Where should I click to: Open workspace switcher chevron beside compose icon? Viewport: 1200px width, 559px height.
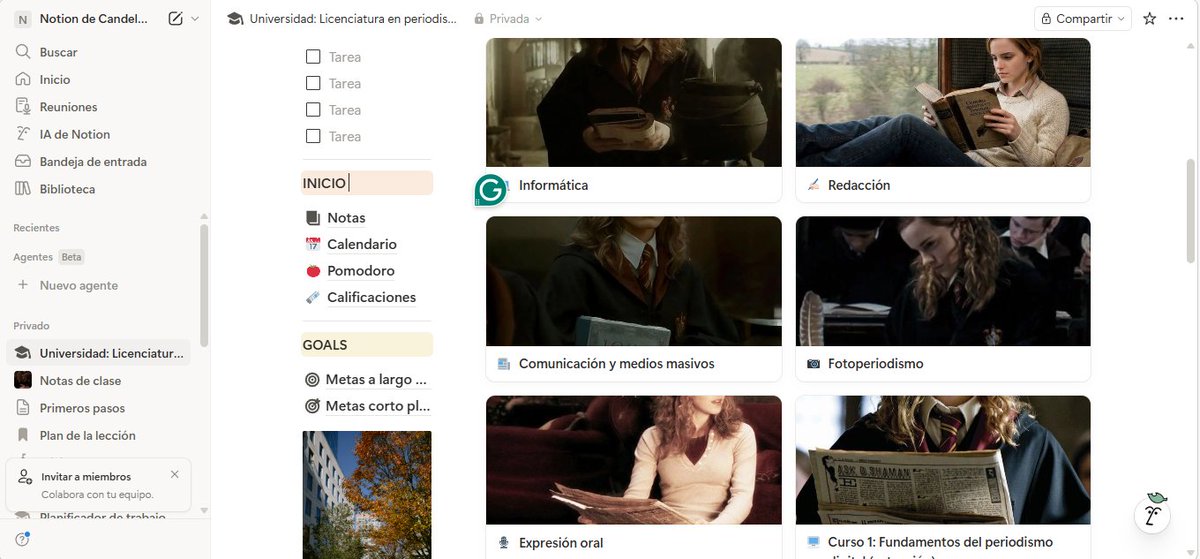(x=195, y=18)
